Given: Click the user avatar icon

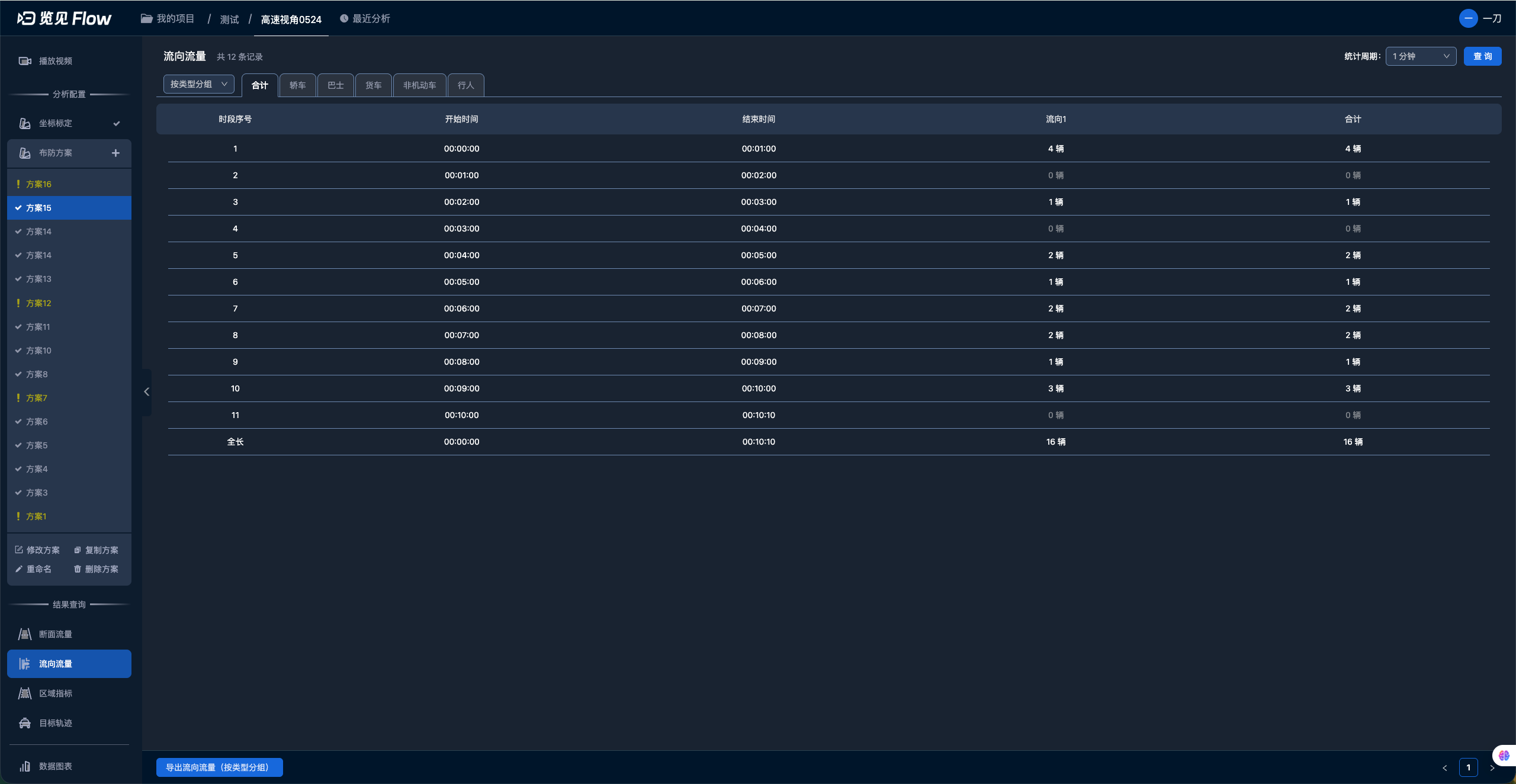Looking at the screenshot, I should click(1468, 18).
